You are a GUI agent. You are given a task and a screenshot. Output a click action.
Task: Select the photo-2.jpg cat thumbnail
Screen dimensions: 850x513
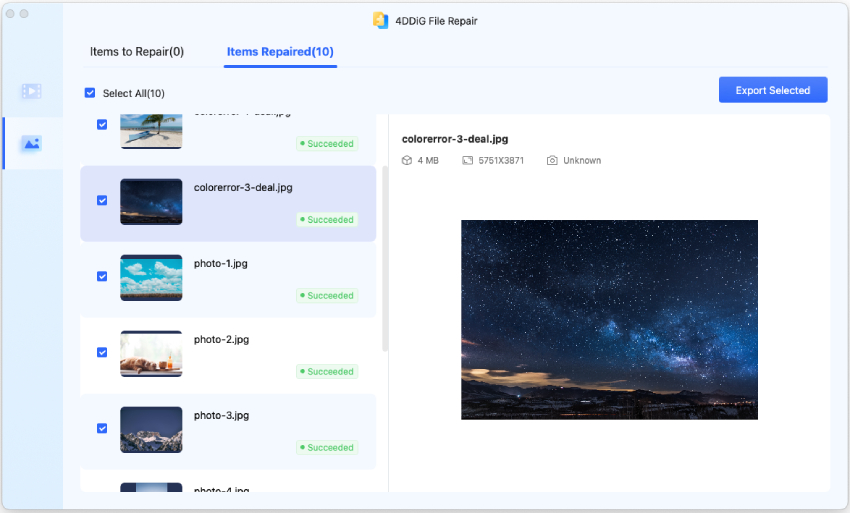click(x=151, y=354)
